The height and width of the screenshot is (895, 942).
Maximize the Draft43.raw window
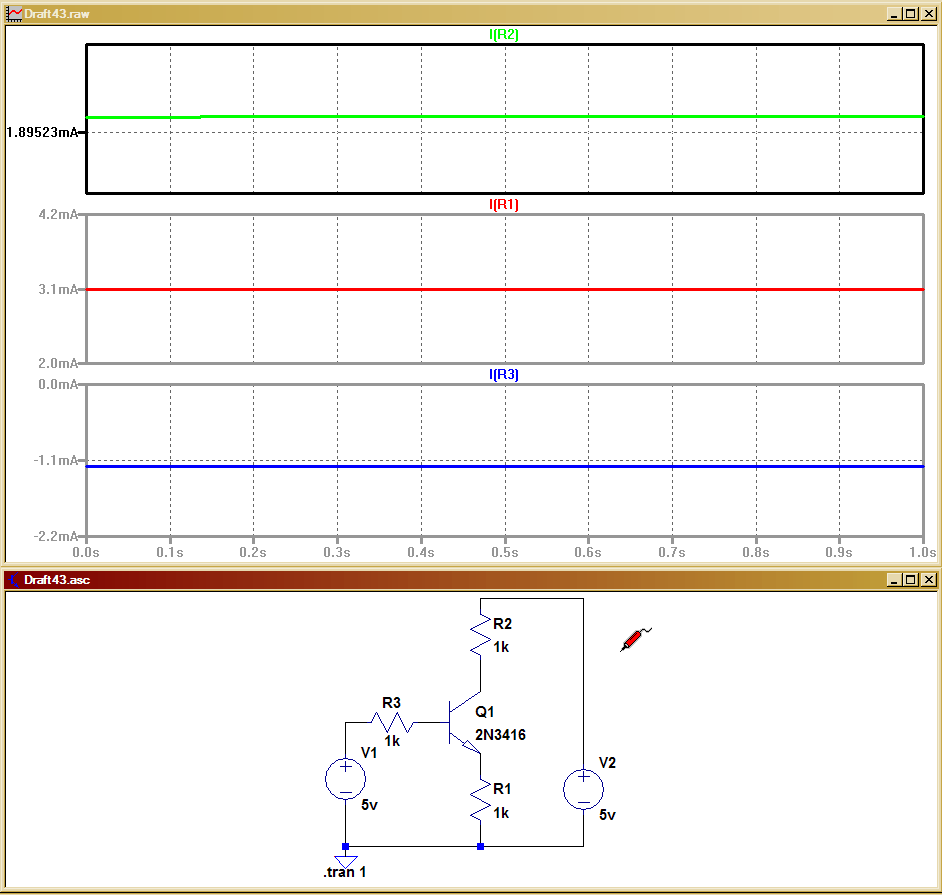[911, 14]
